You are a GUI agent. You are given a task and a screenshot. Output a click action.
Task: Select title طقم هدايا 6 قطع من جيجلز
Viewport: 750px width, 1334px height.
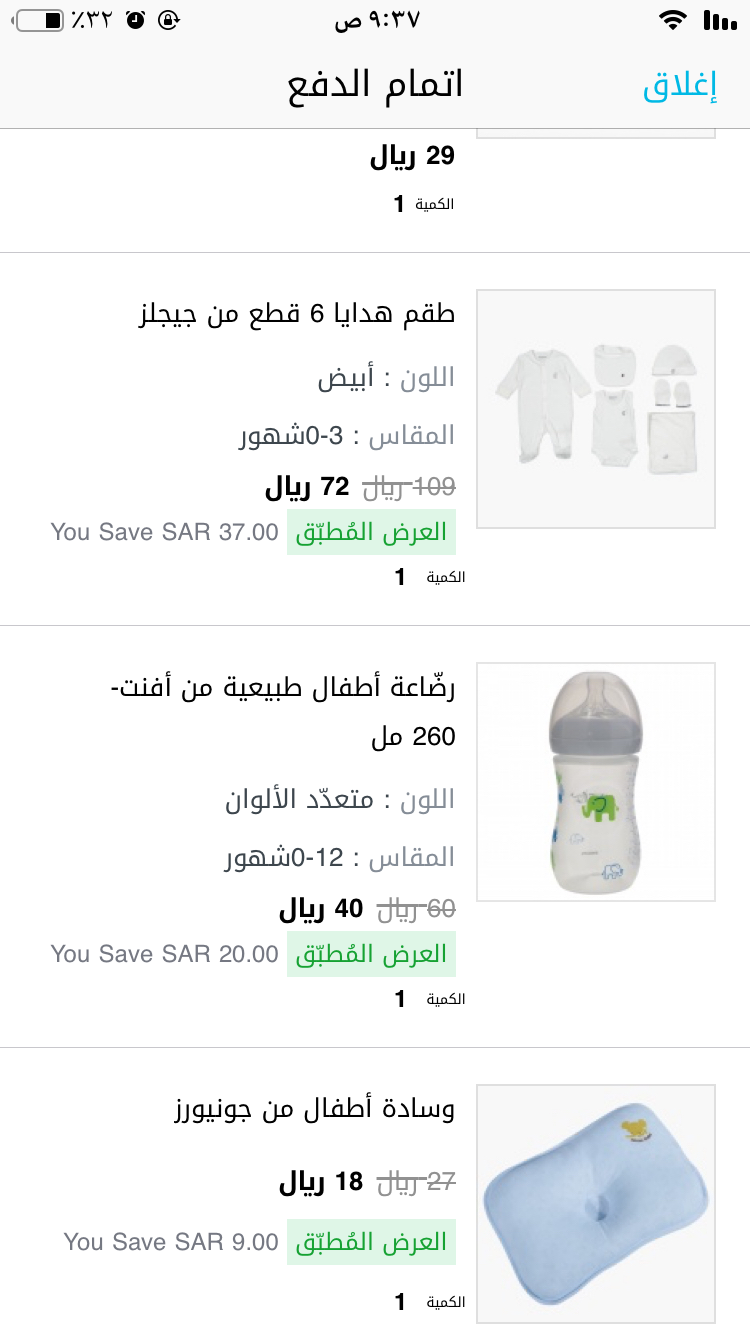[296, 314]
